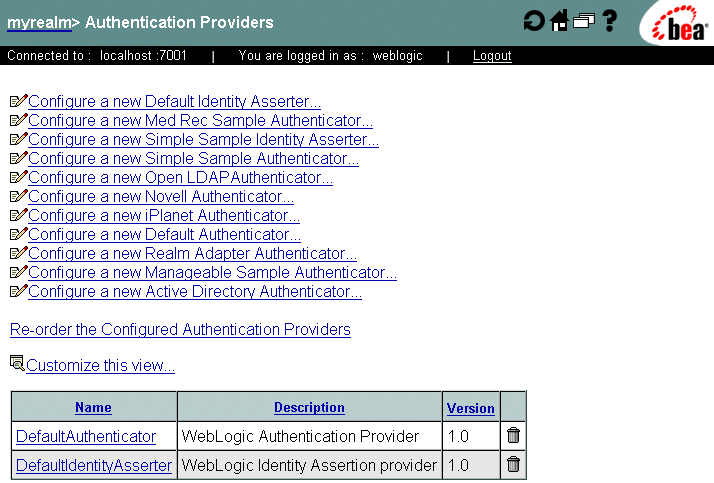Delete DefaultIdentityAsserter using its trash icon
The height and width of the screenshot is (483, 714).
513,465
